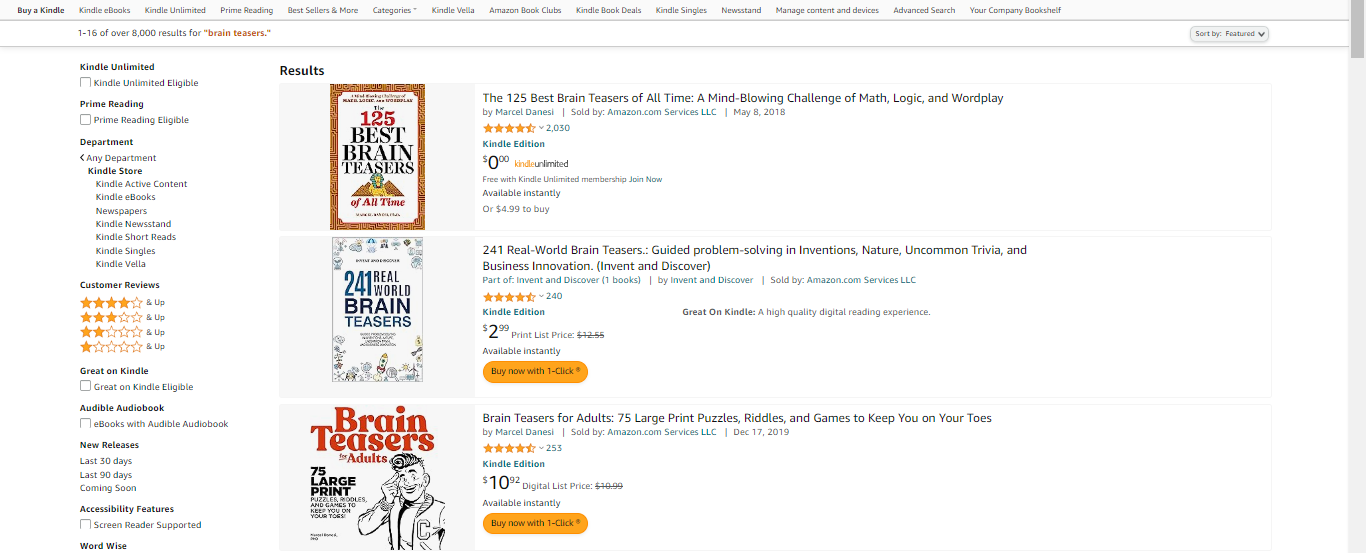Choose the 1 star & Up rating filter
This screenshot has height=553, width=1366.
coord(111,346)
